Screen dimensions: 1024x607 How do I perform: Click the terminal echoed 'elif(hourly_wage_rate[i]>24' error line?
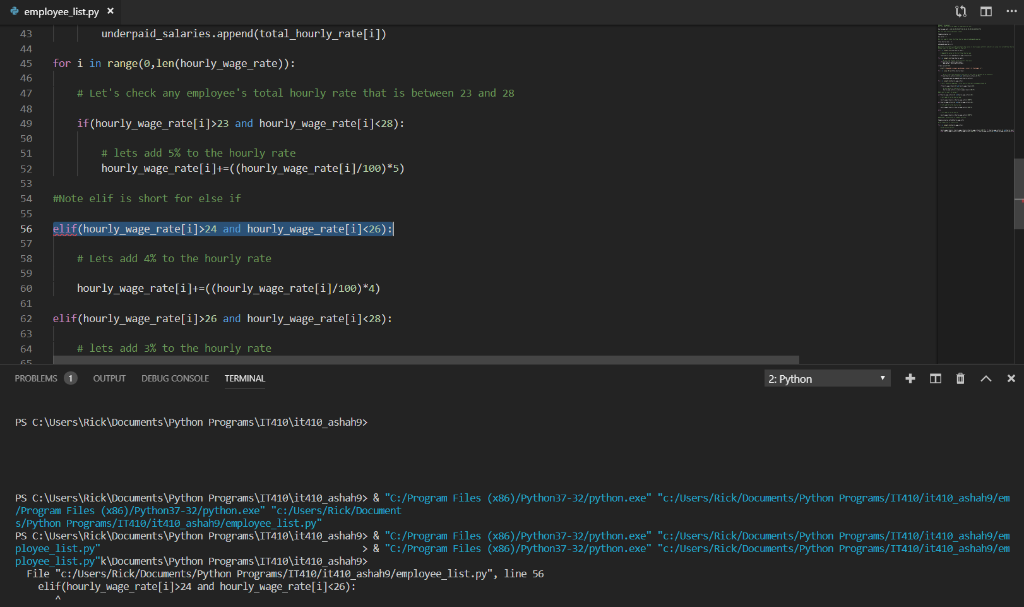(197, 587)
